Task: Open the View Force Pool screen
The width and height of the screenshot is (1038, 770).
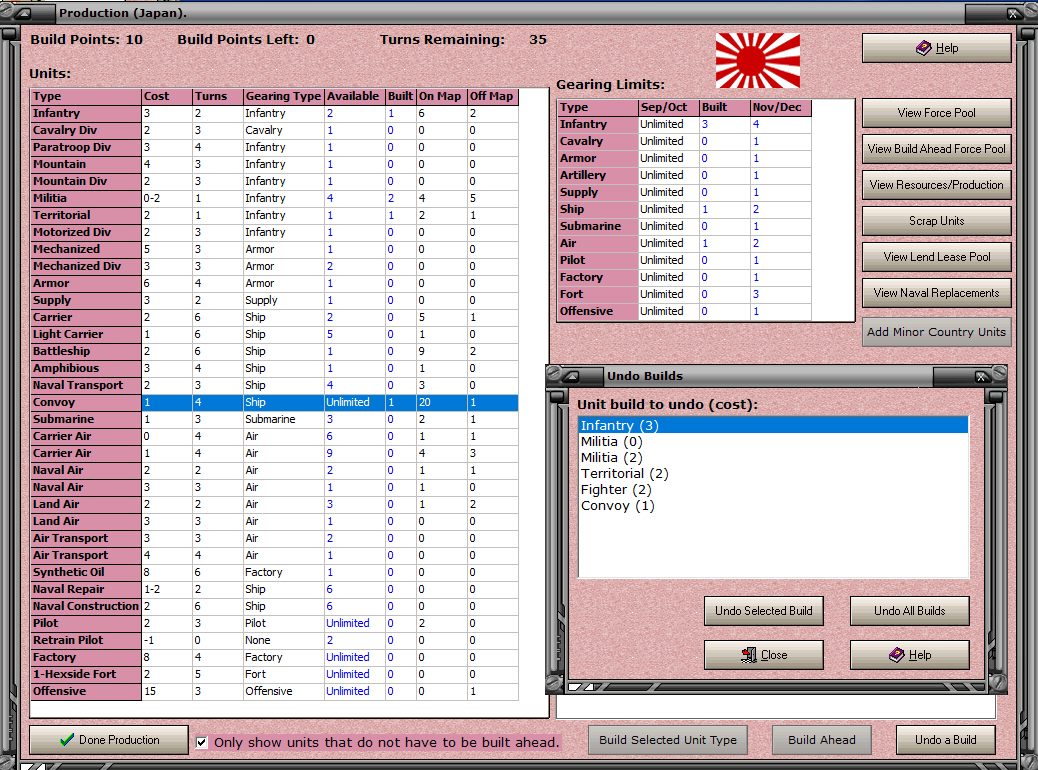Action: pyautogui.click(x=936, y=113)
